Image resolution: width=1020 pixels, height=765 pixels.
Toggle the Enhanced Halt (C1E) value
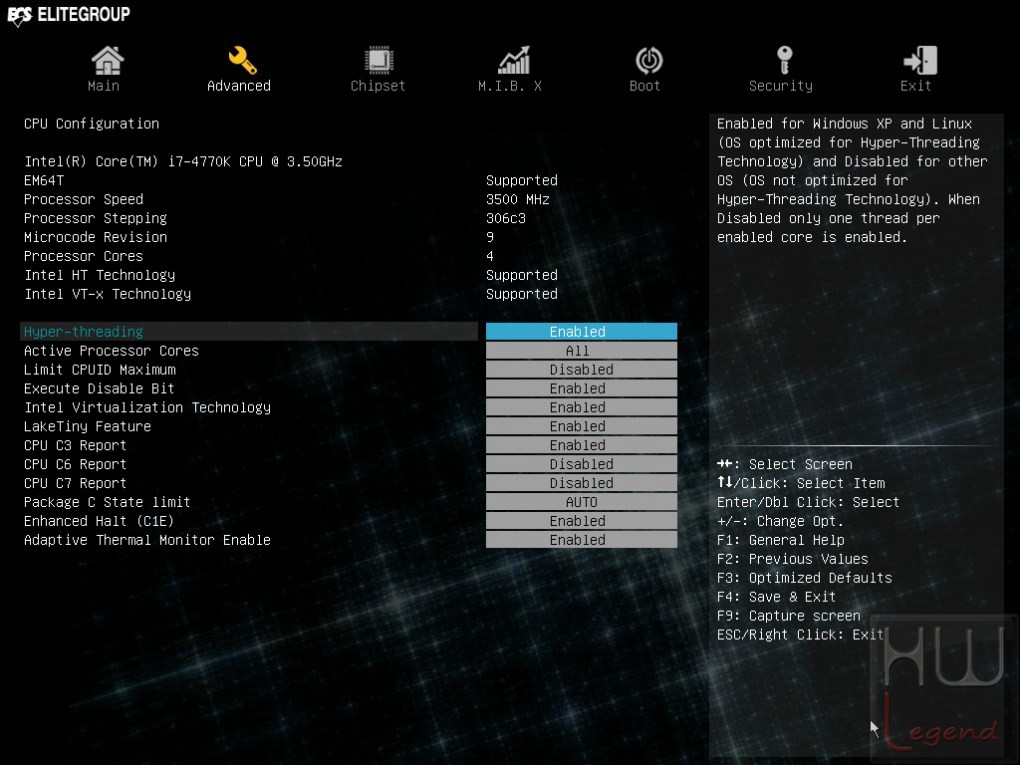coord(581,520)
